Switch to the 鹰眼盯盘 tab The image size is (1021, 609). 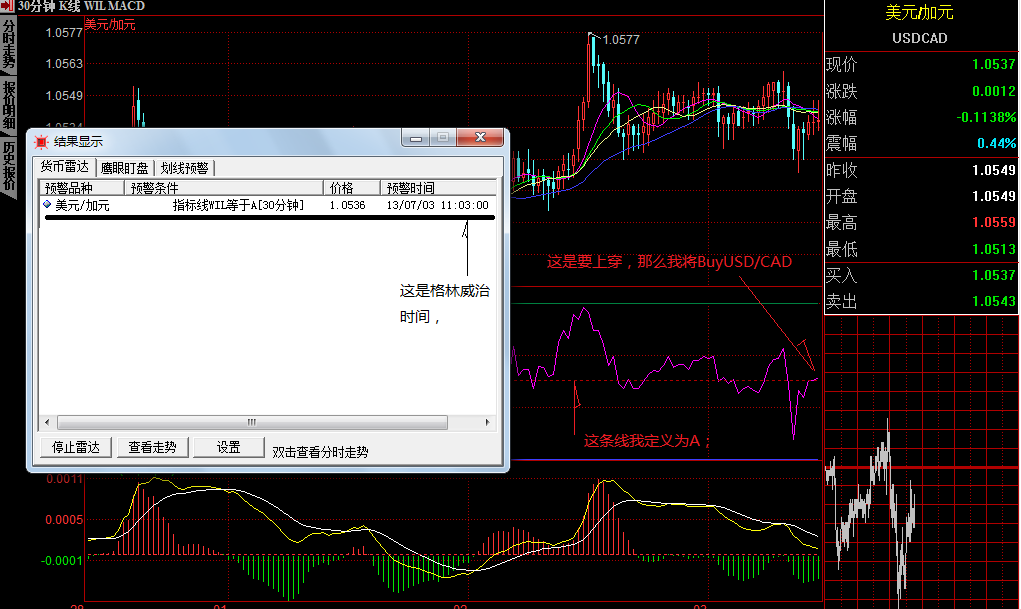tap(124, 168)
